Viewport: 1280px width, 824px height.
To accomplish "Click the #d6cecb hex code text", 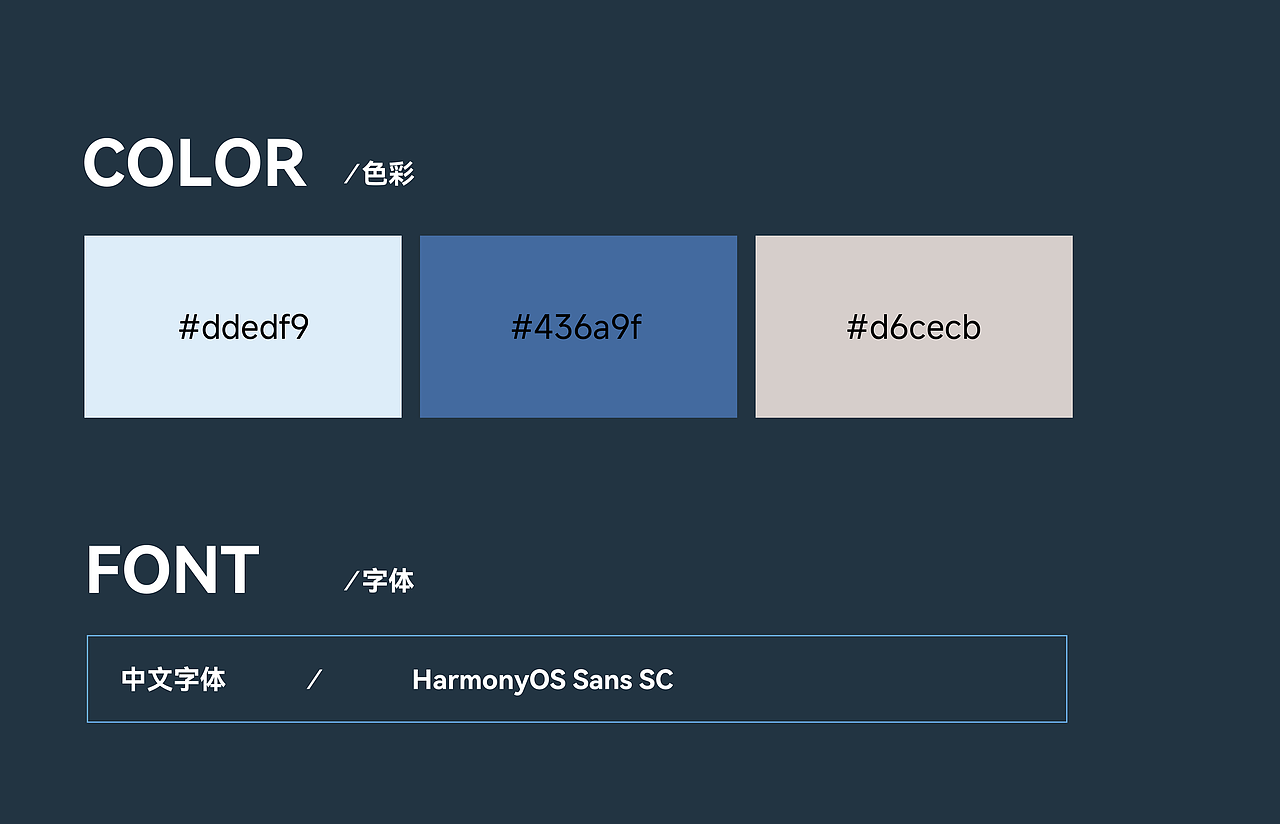I will (914, 327).
